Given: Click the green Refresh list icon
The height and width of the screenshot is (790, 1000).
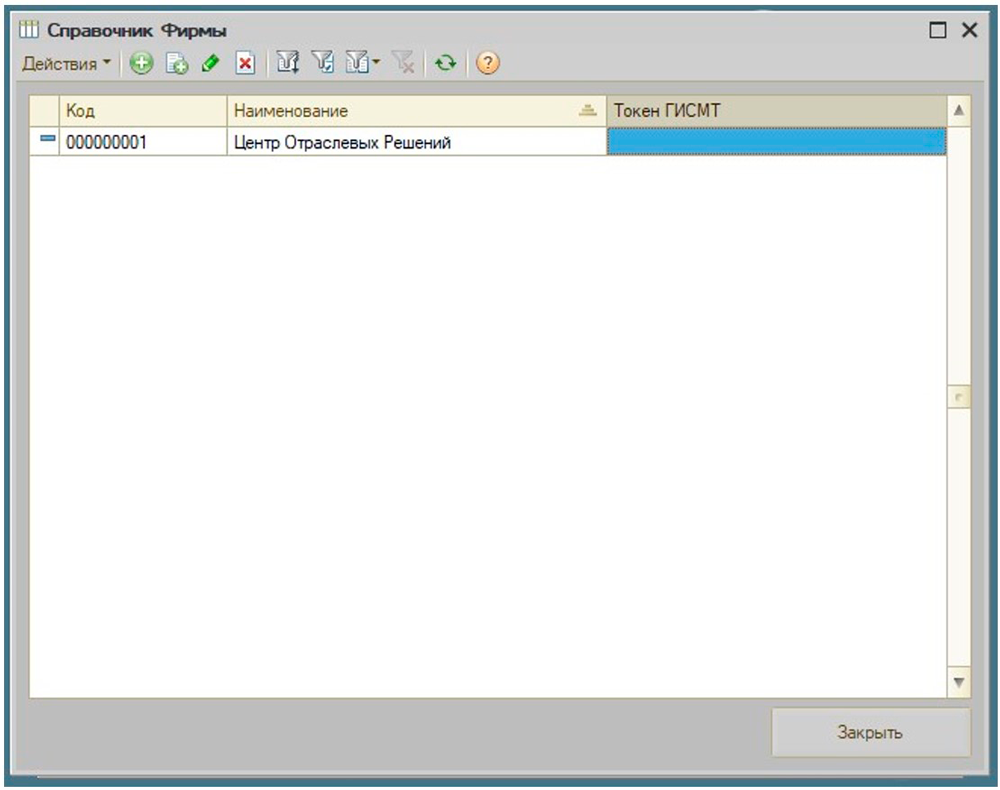Looking at the screenshot, I should coord(445,64).
